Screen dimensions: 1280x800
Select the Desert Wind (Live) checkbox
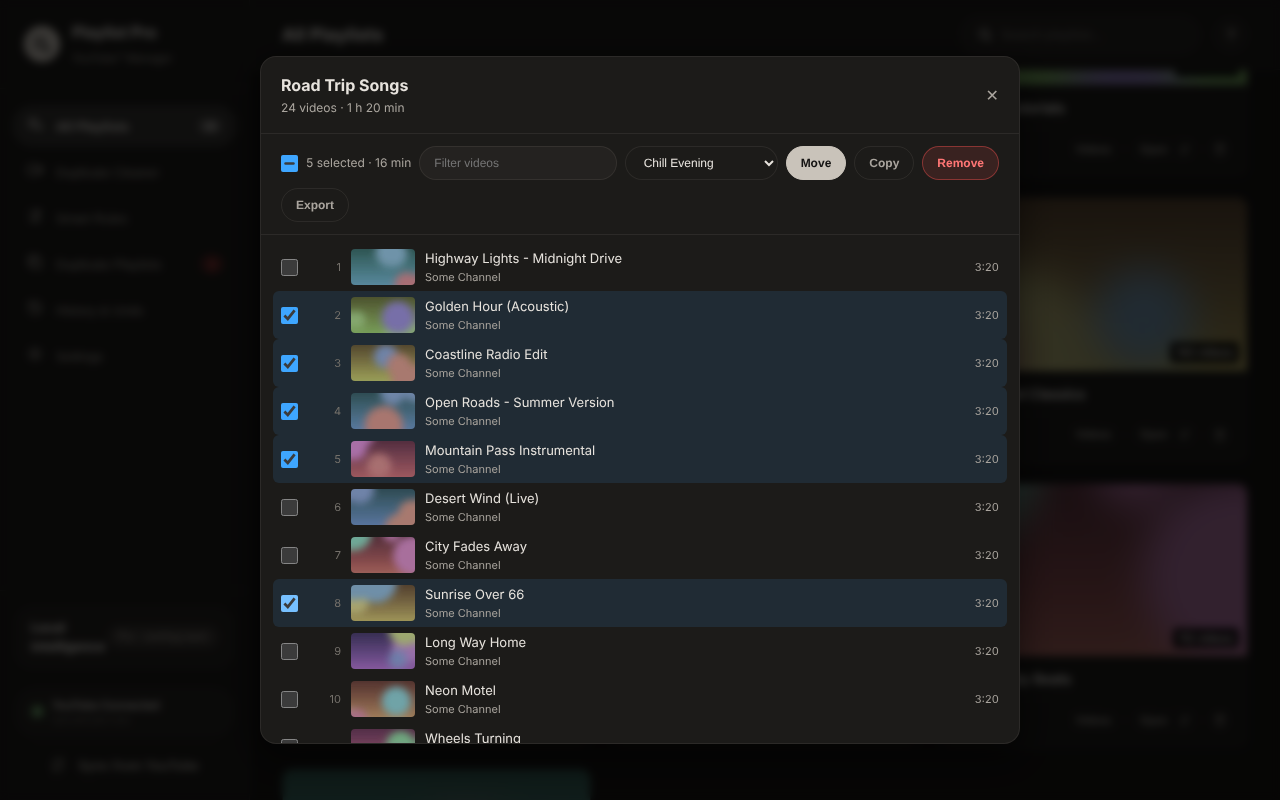tap(289, 507)
